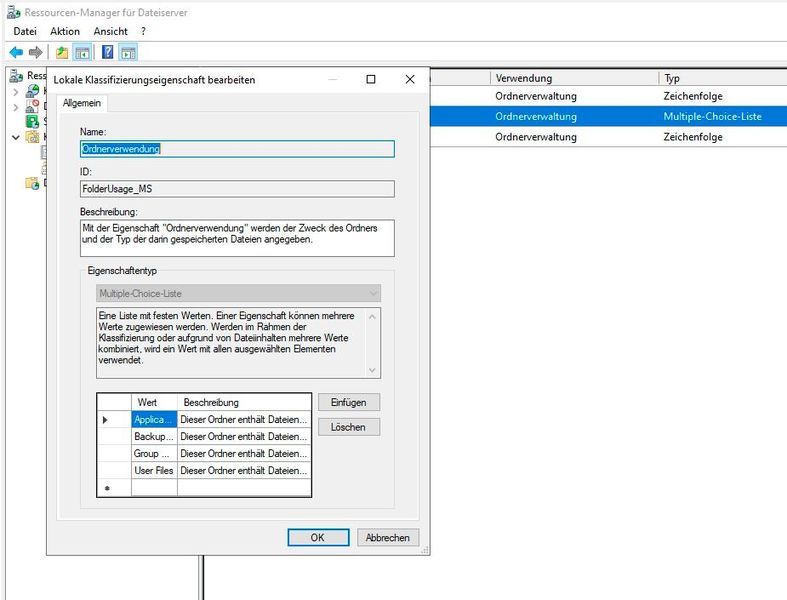The image size is (787, 600).
Task: Select the file screening management tree icon
Action: tap(32, 106)
